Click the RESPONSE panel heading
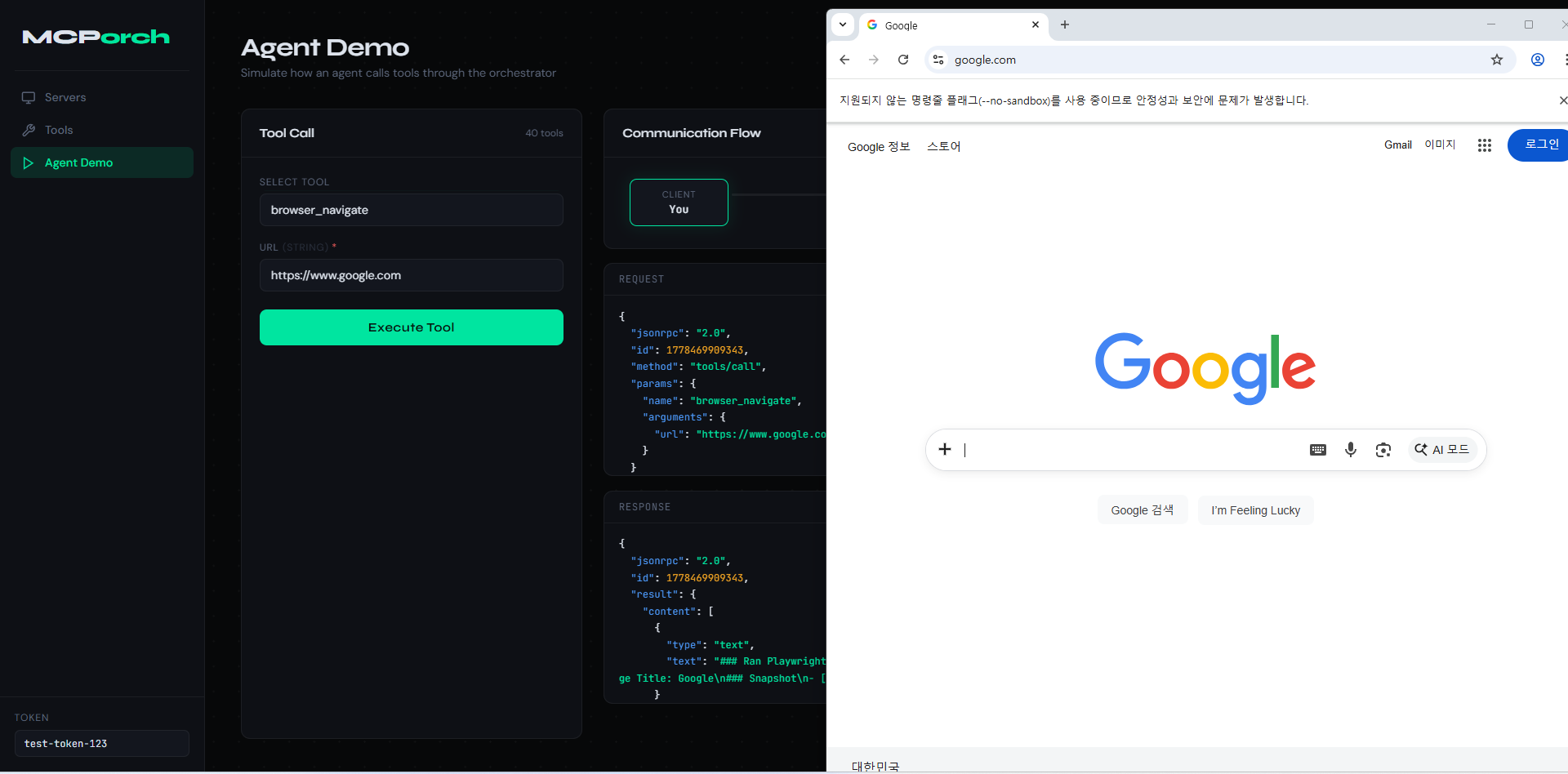Screen dimensions: 1568x774 [x=644, y=507]
